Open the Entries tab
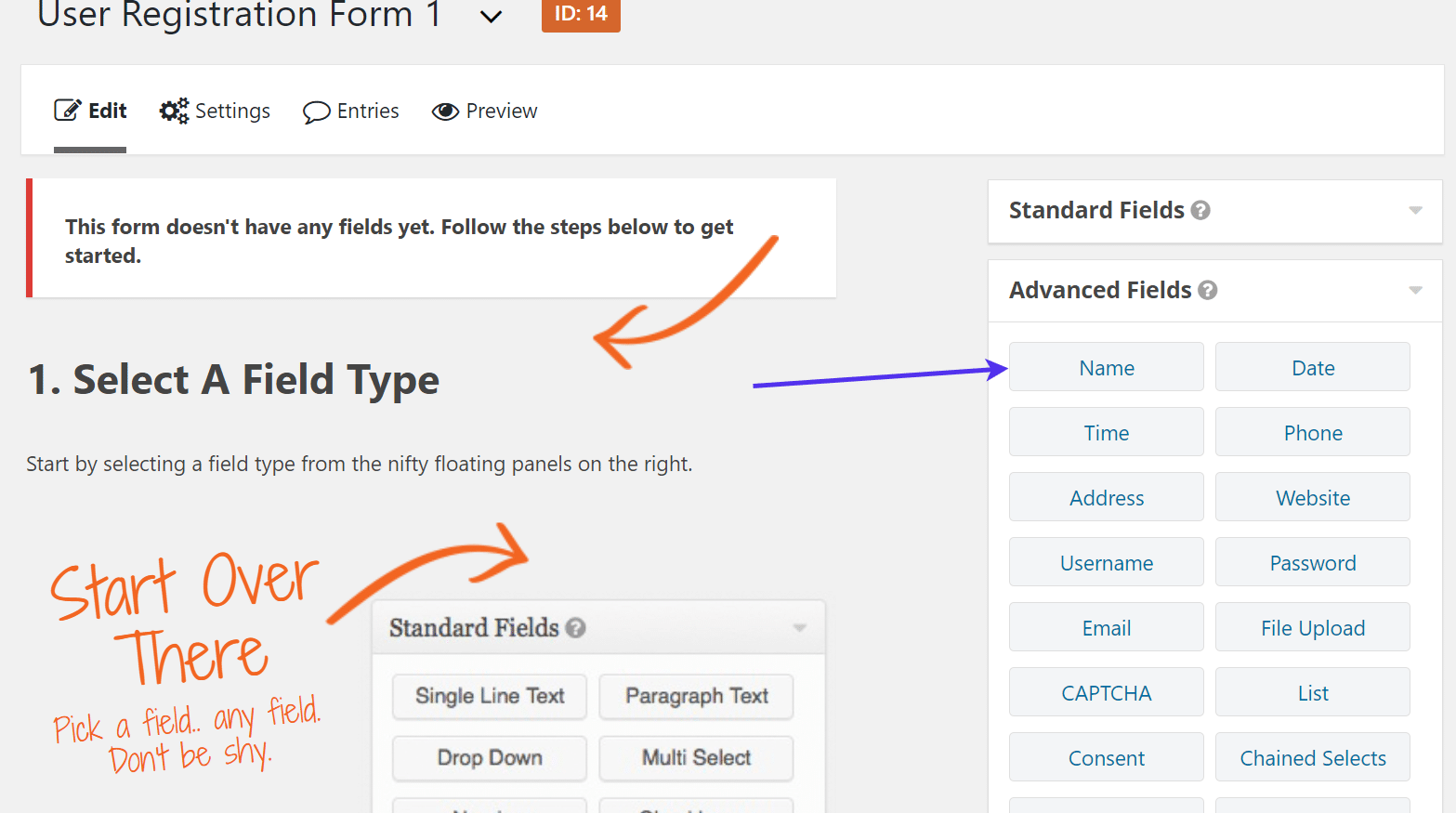The width and height of the screenshot is (1456, 813). (x=351, y=111)
